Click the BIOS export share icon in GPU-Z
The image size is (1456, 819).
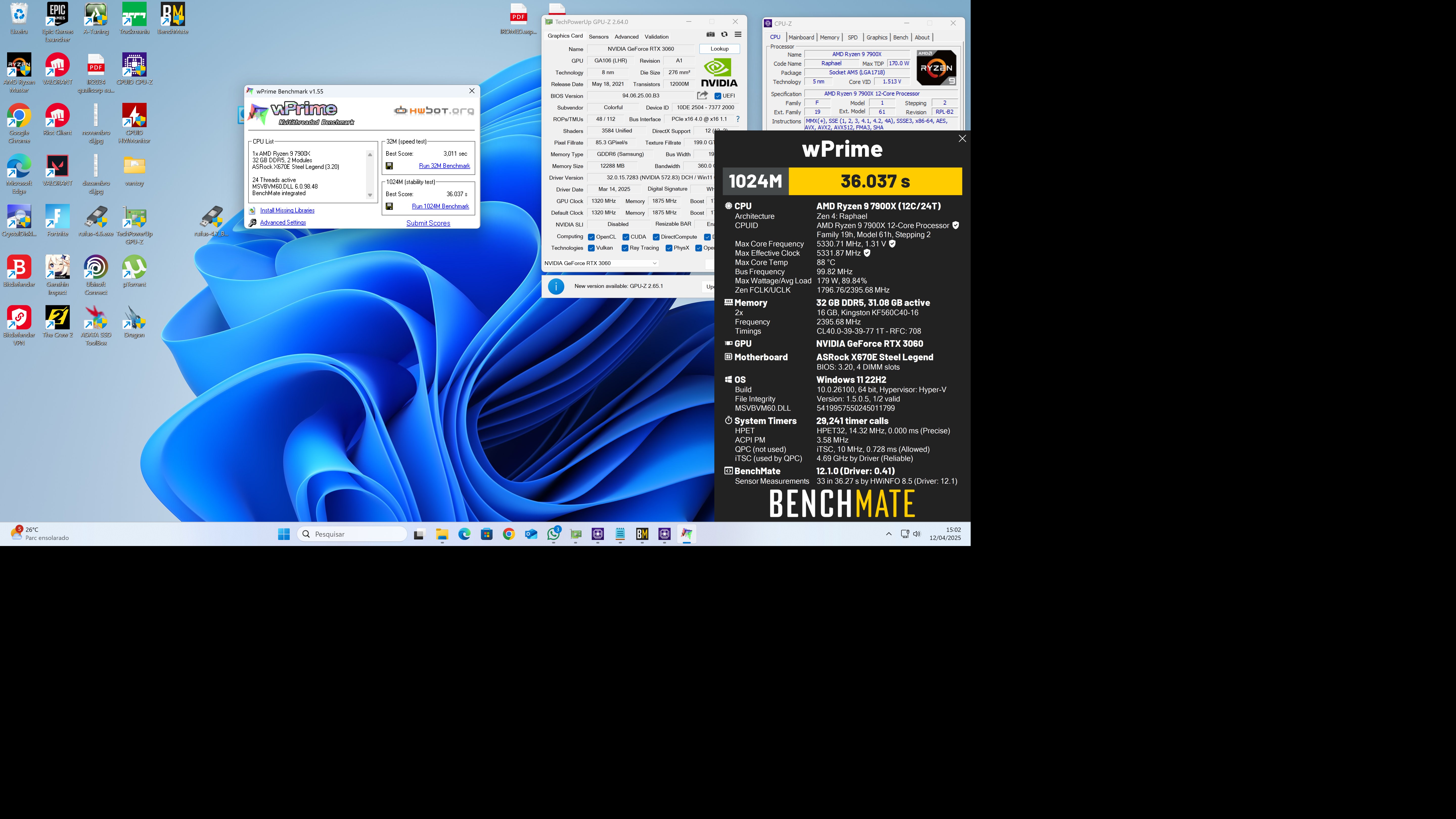702,96
